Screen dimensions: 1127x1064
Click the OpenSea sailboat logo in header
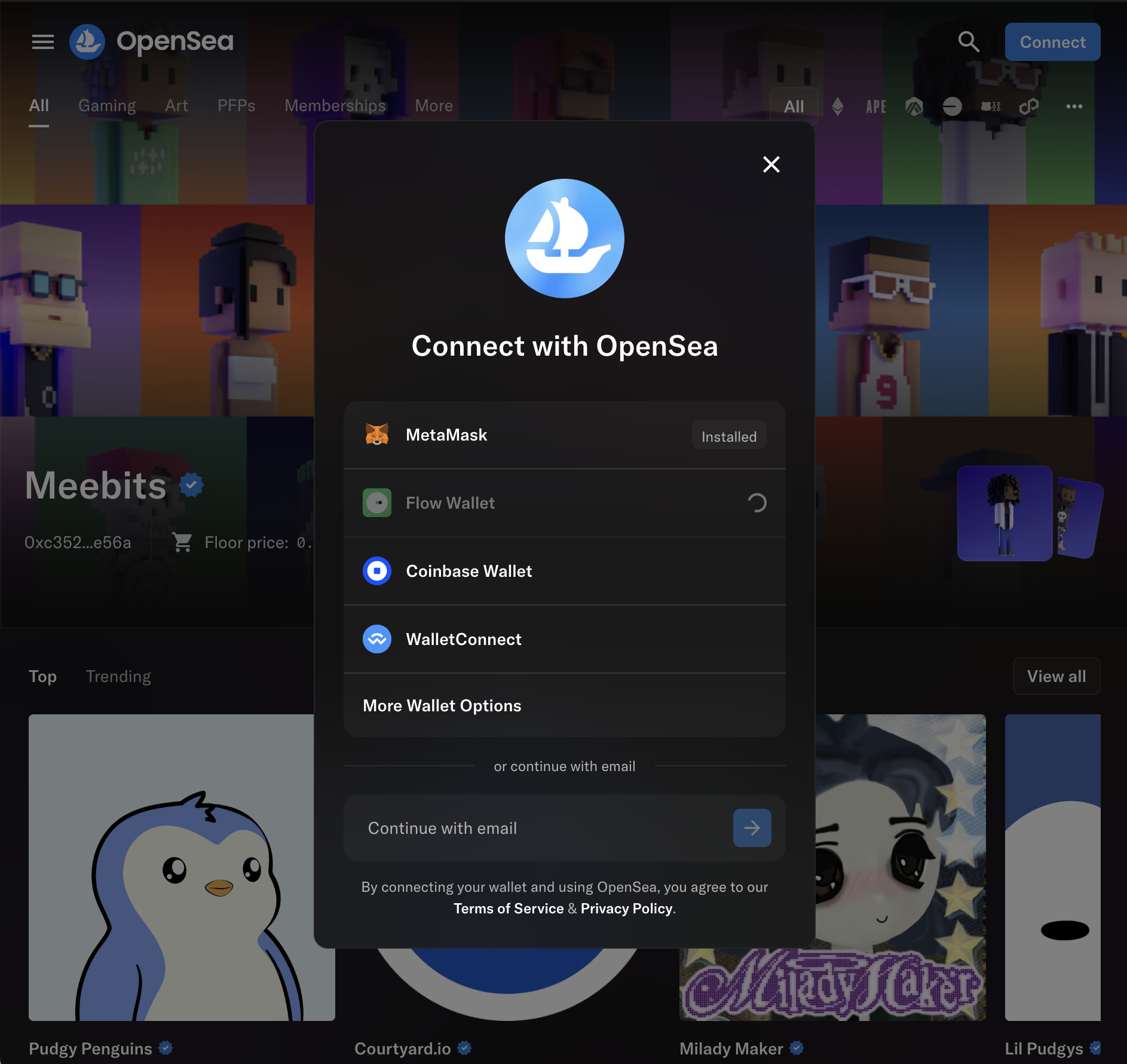pyautogui.click(x=87, y=42)
